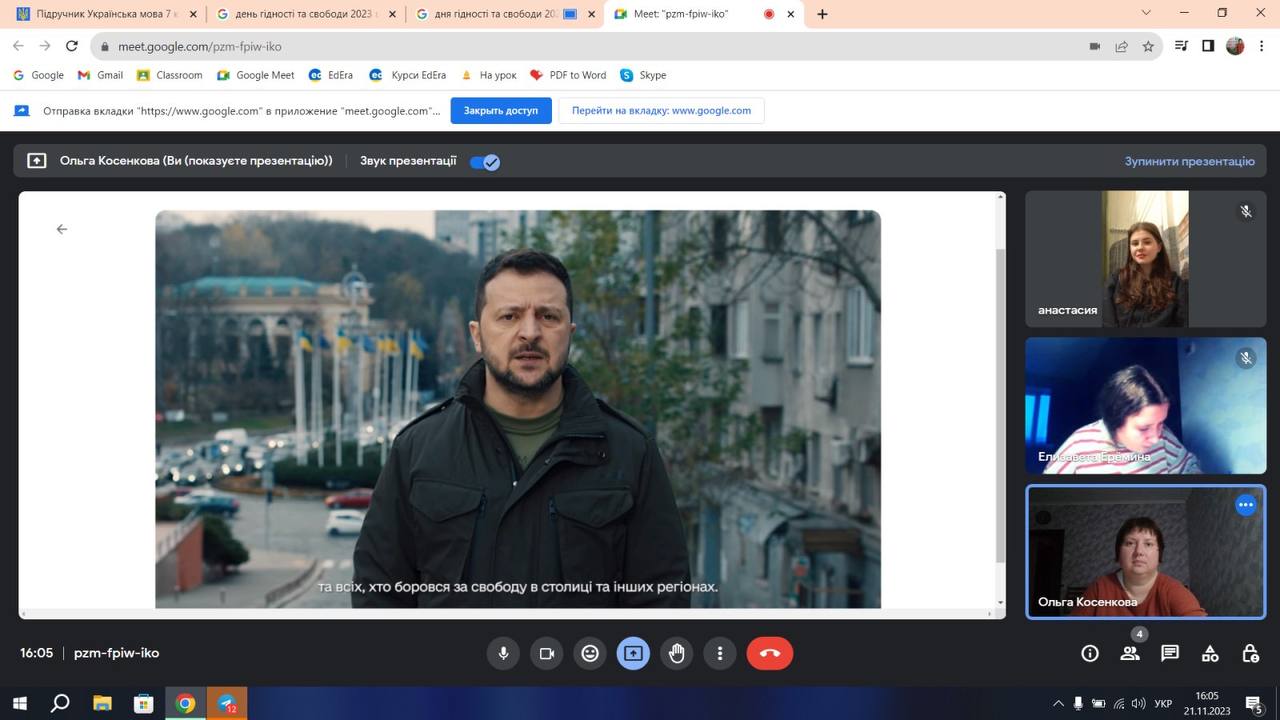Expand Chrome tab search chevron
The image size is (1280, 720).
[1146, 14]
